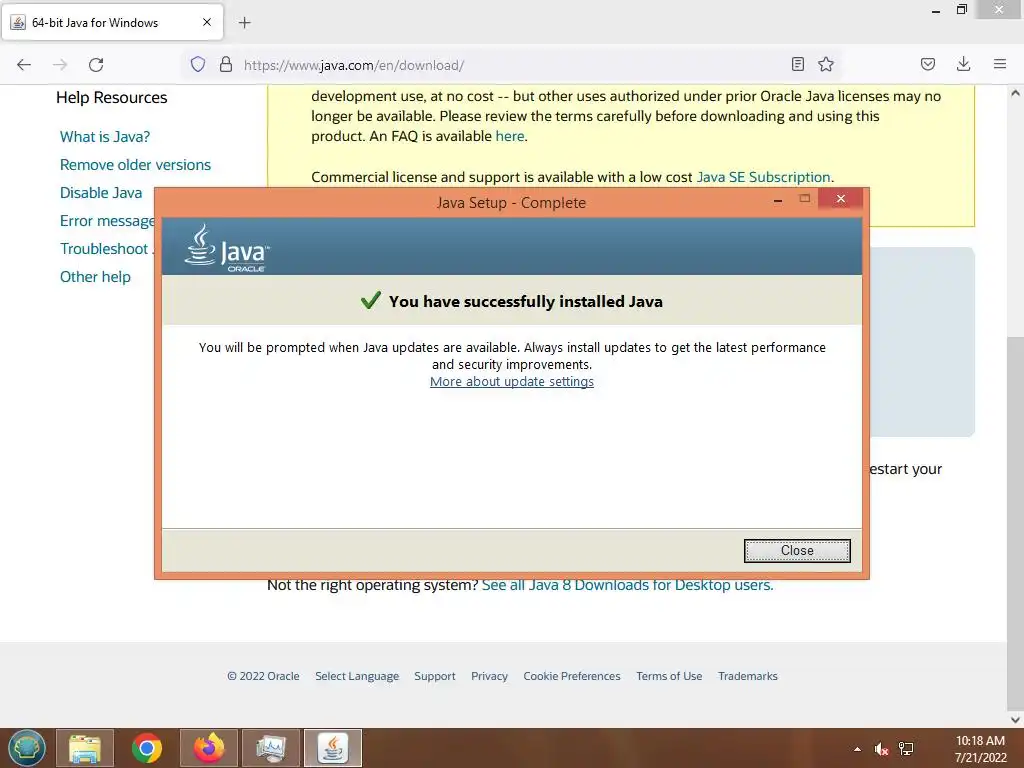This screenshot has height=768, width=1024.
Task: Open Disable Java help link
Action: [x=101, y=193]
